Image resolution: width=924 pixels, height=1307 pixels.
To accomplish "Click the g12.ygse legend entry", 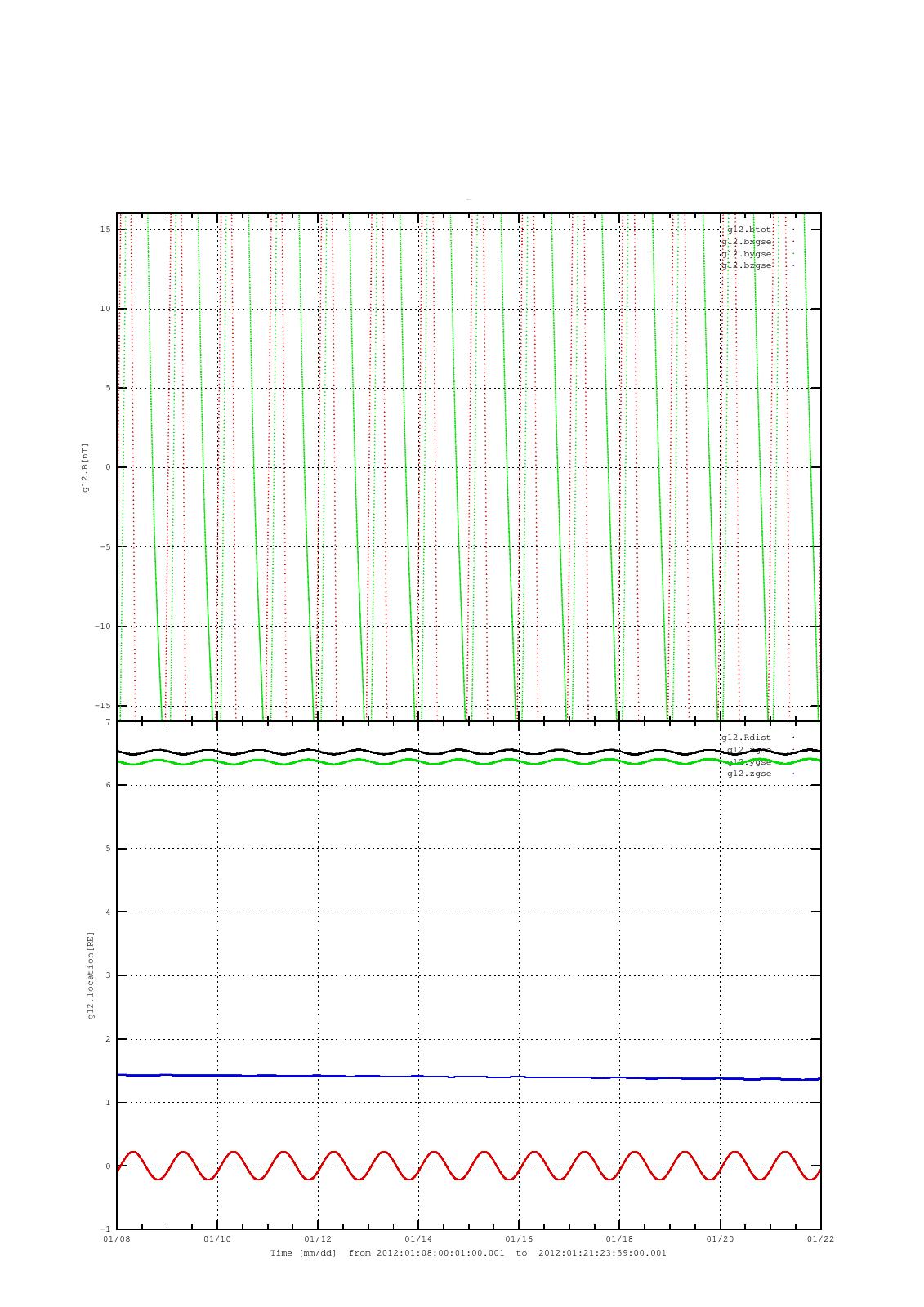I will [748, 761].
